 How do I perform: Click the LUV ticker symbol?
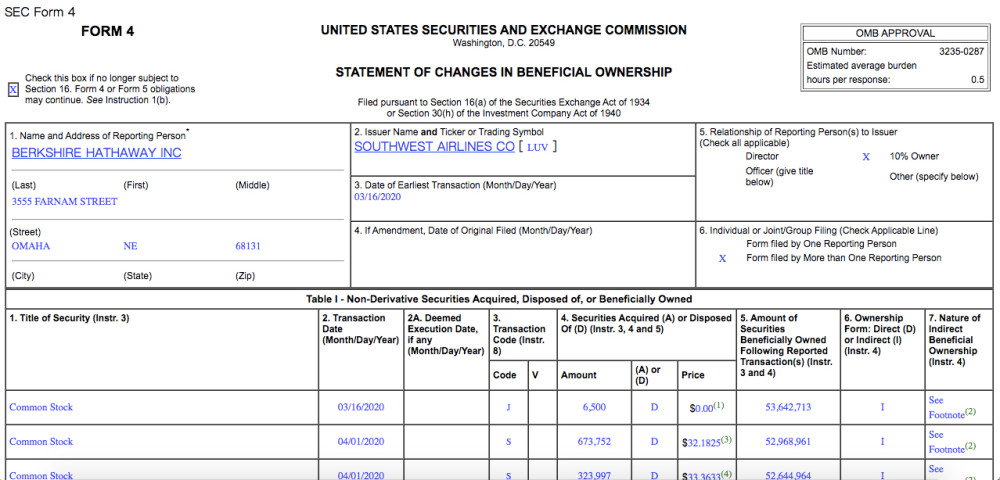(x=537, y=147)
